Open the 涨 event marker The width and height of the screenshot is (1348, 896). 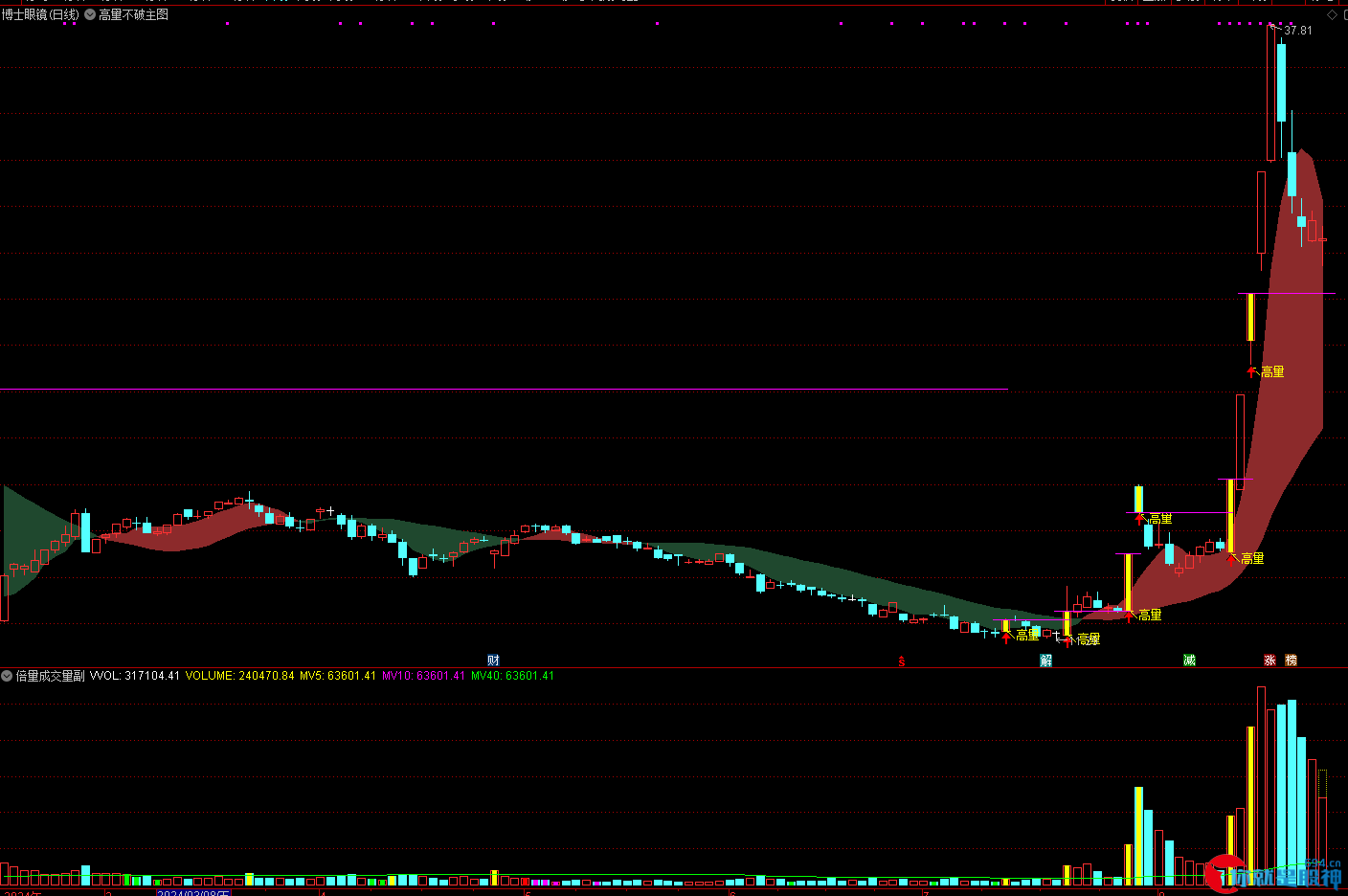click(x=1269, y=661)
